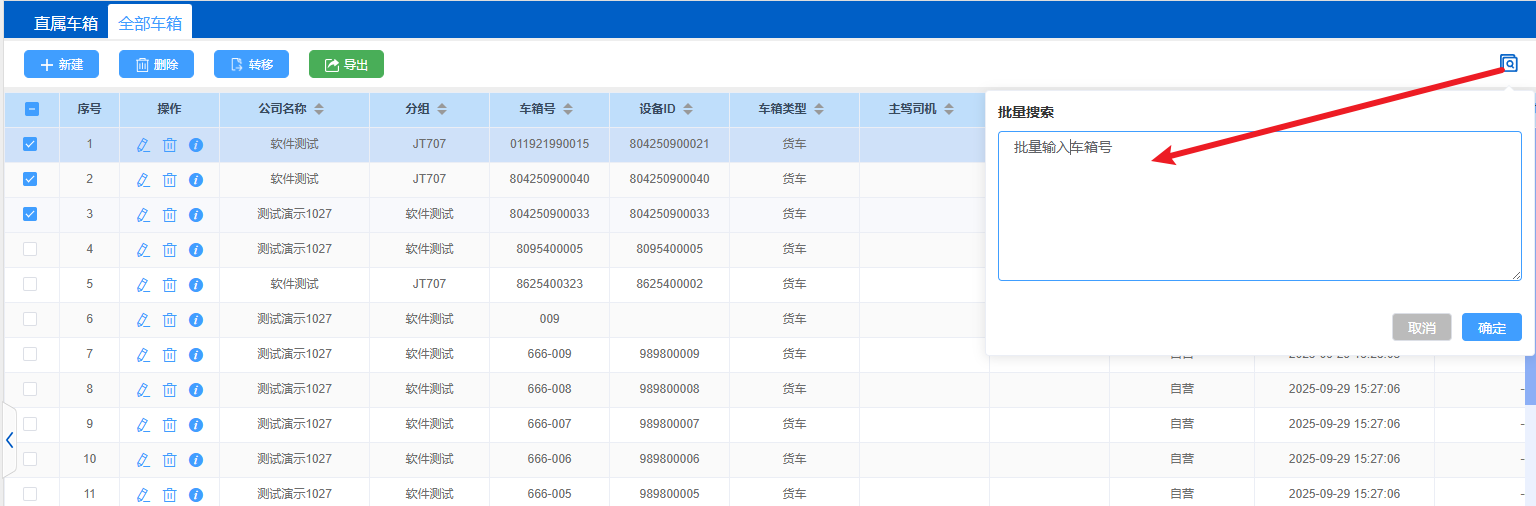Image resolution: width=1536 pixels, height=506 pixels.
Task: Click the edit pencil icon in row 5
Action: pyautogui.click(x=143, y=285)
